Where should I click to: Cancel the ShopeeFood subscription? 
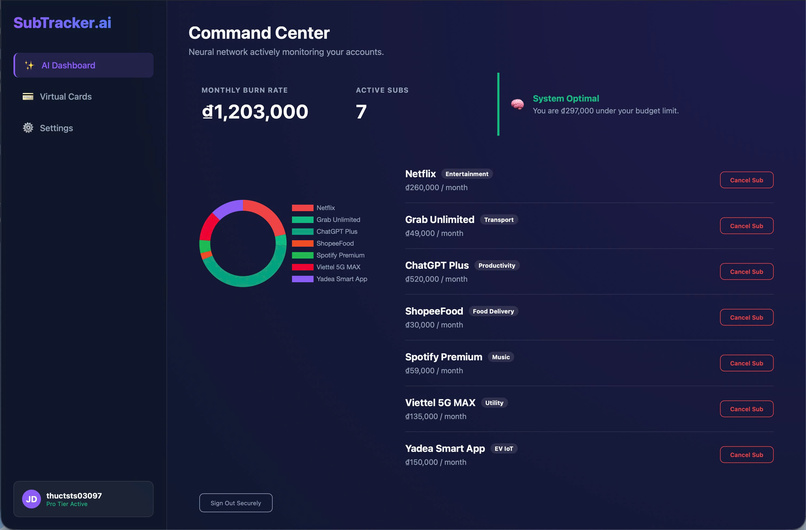746,317
